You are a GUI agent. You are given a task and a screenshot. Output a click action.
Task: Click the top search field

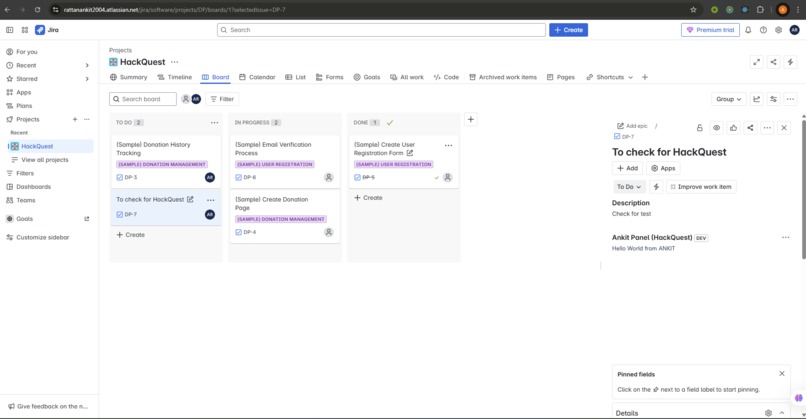(381, 30)
